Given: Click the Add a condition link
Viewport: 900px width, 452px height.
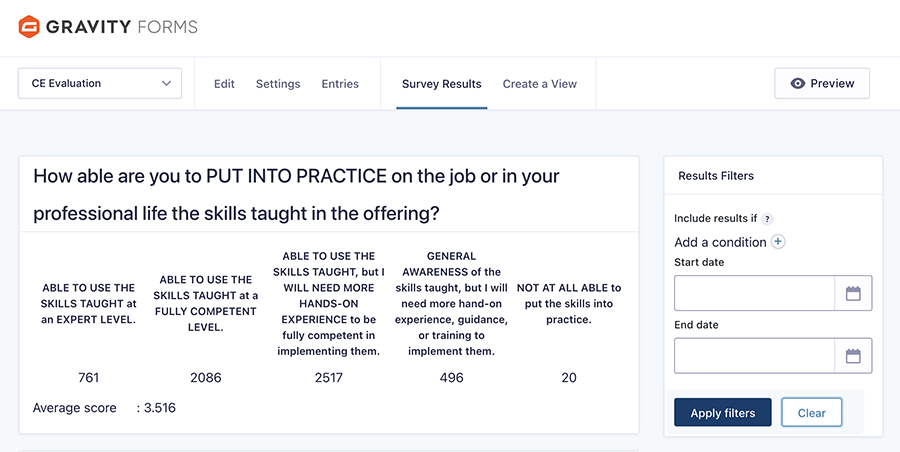Looking at the screenshot, I should point(720,242).
